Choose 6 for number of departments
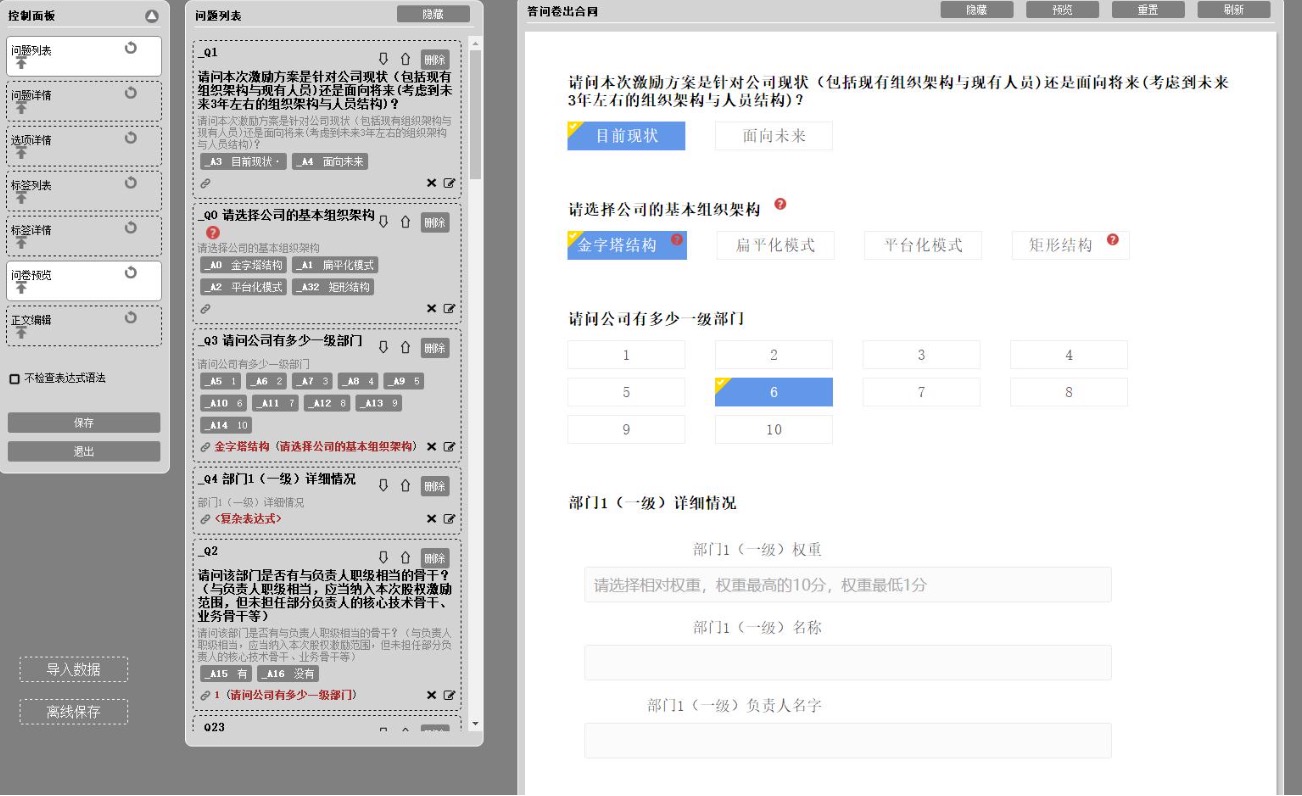The height and width of the screenshot is (796, 1302). click(x=774, y=392)
